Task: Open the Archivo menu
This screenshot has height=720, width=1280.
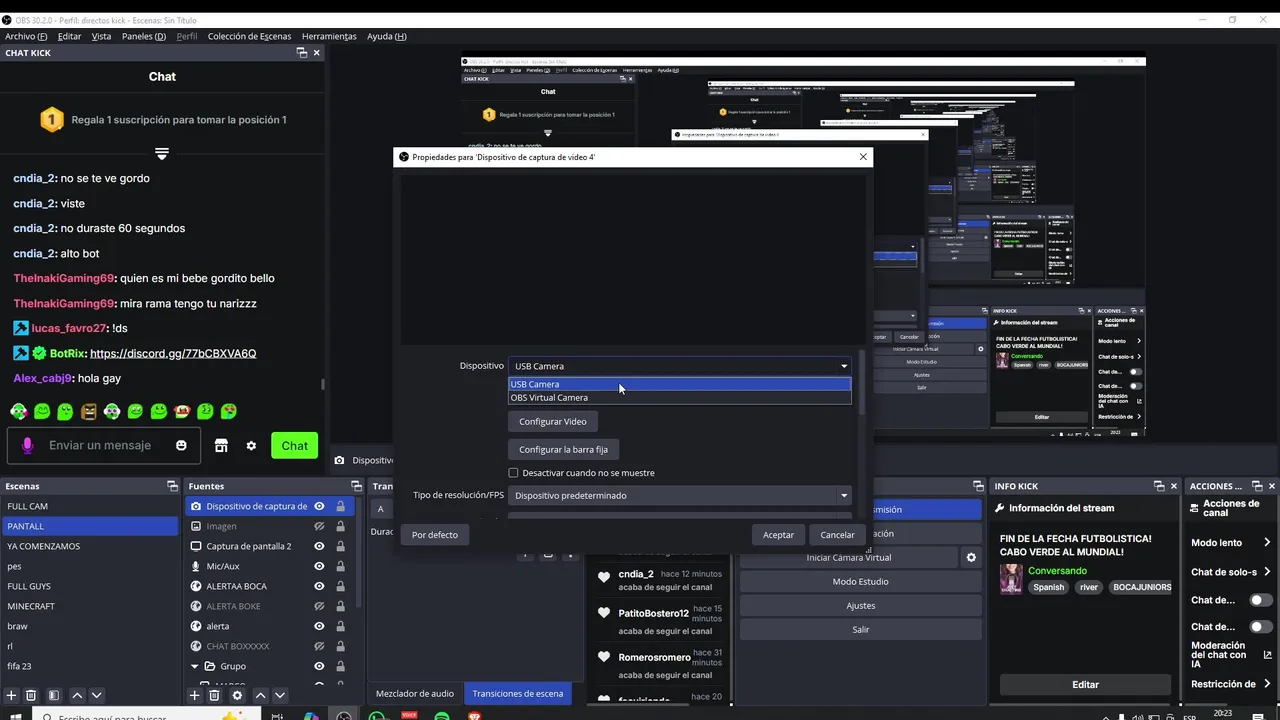Action: 26,36
